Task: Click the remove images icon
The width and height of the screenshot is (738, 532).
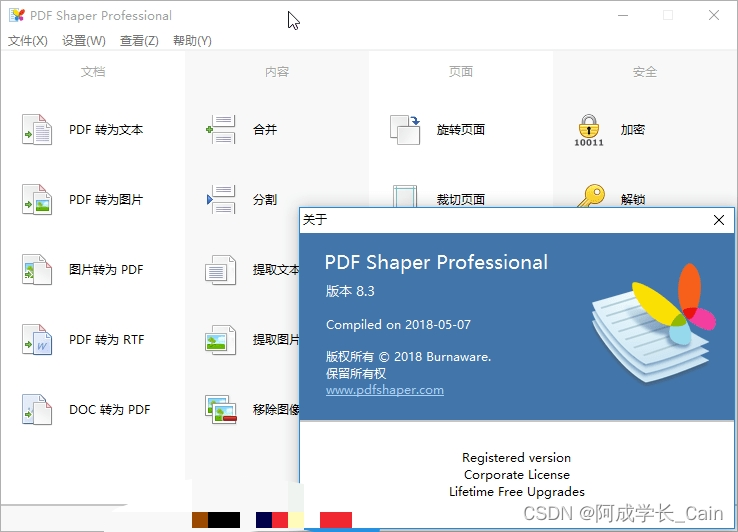Action: click(221, 410)
